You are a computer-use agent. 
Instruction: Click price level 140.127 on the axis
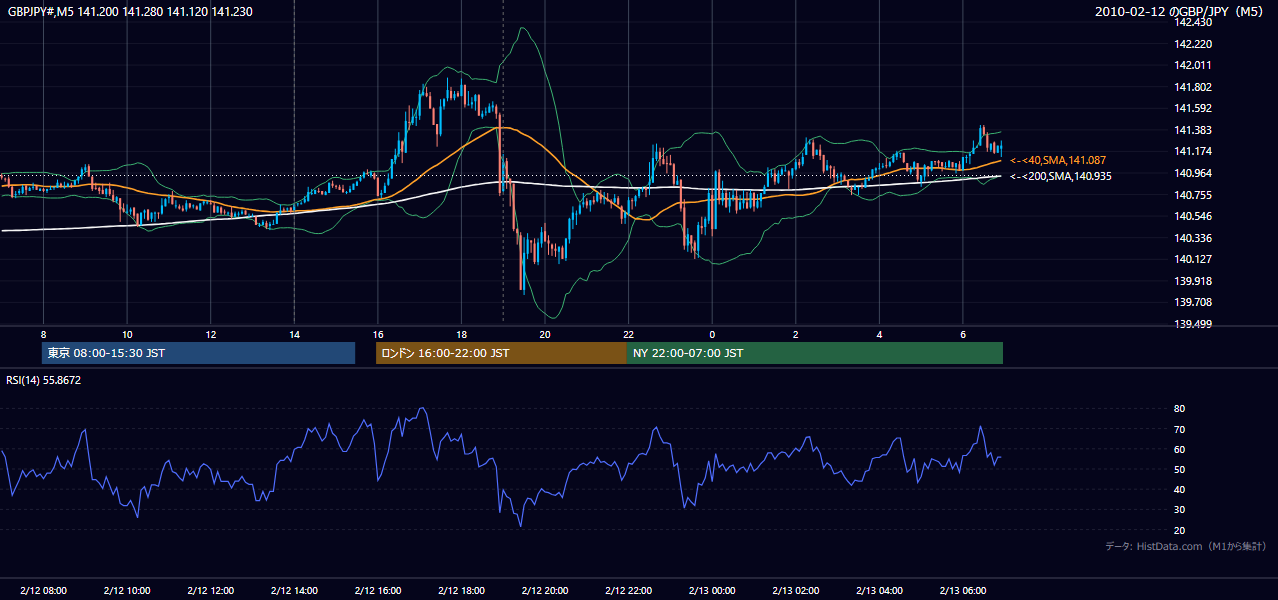1195,259
